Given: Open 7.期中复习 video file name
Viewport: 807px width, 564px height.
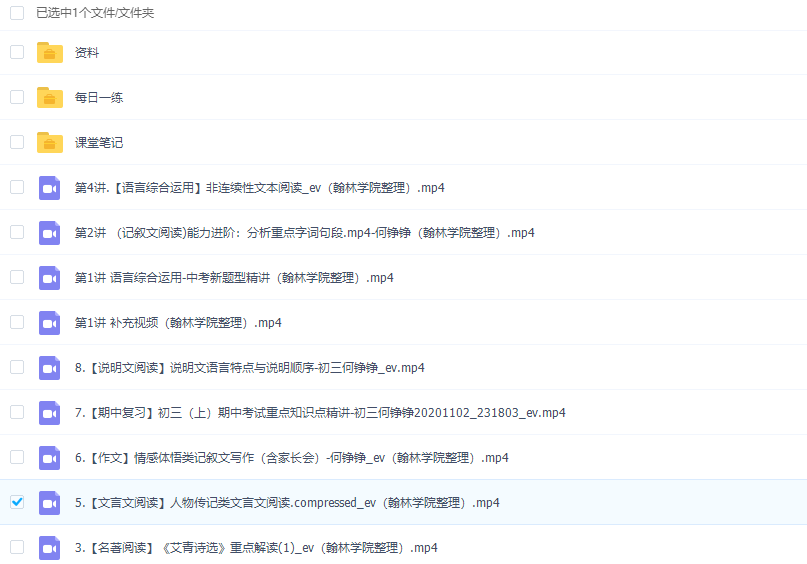Looking at the screenshot, I should tap(320, 413).
